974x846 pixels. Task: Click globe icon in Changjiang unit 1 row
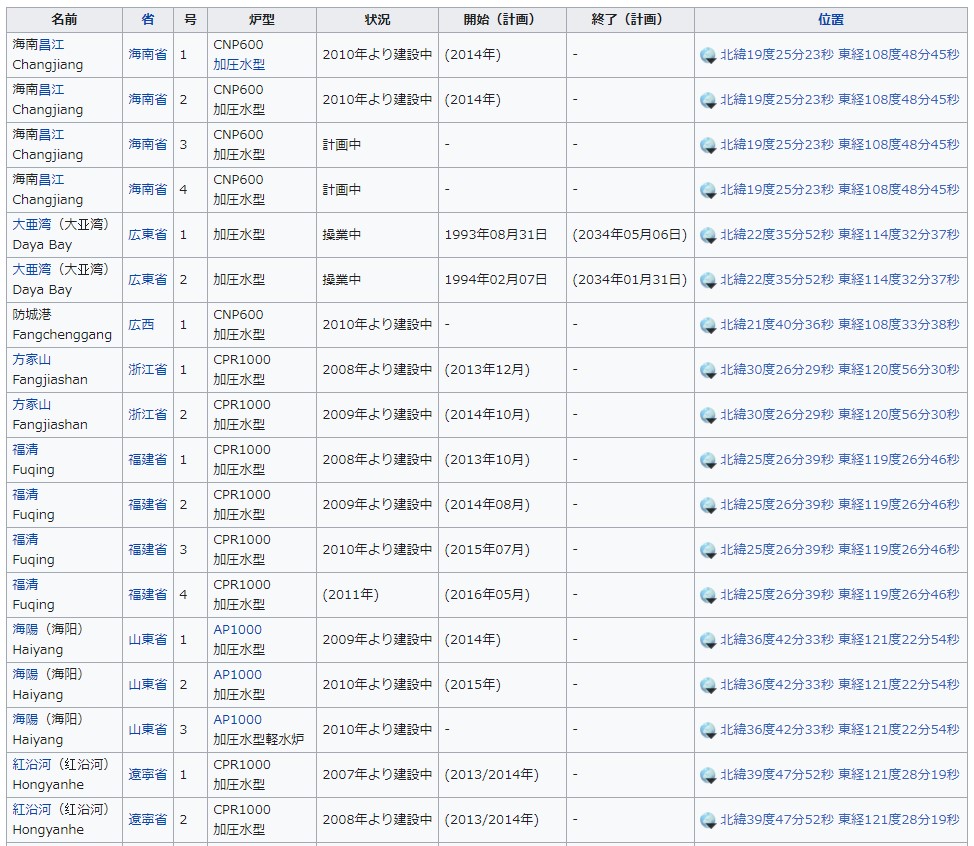(708, 56)
